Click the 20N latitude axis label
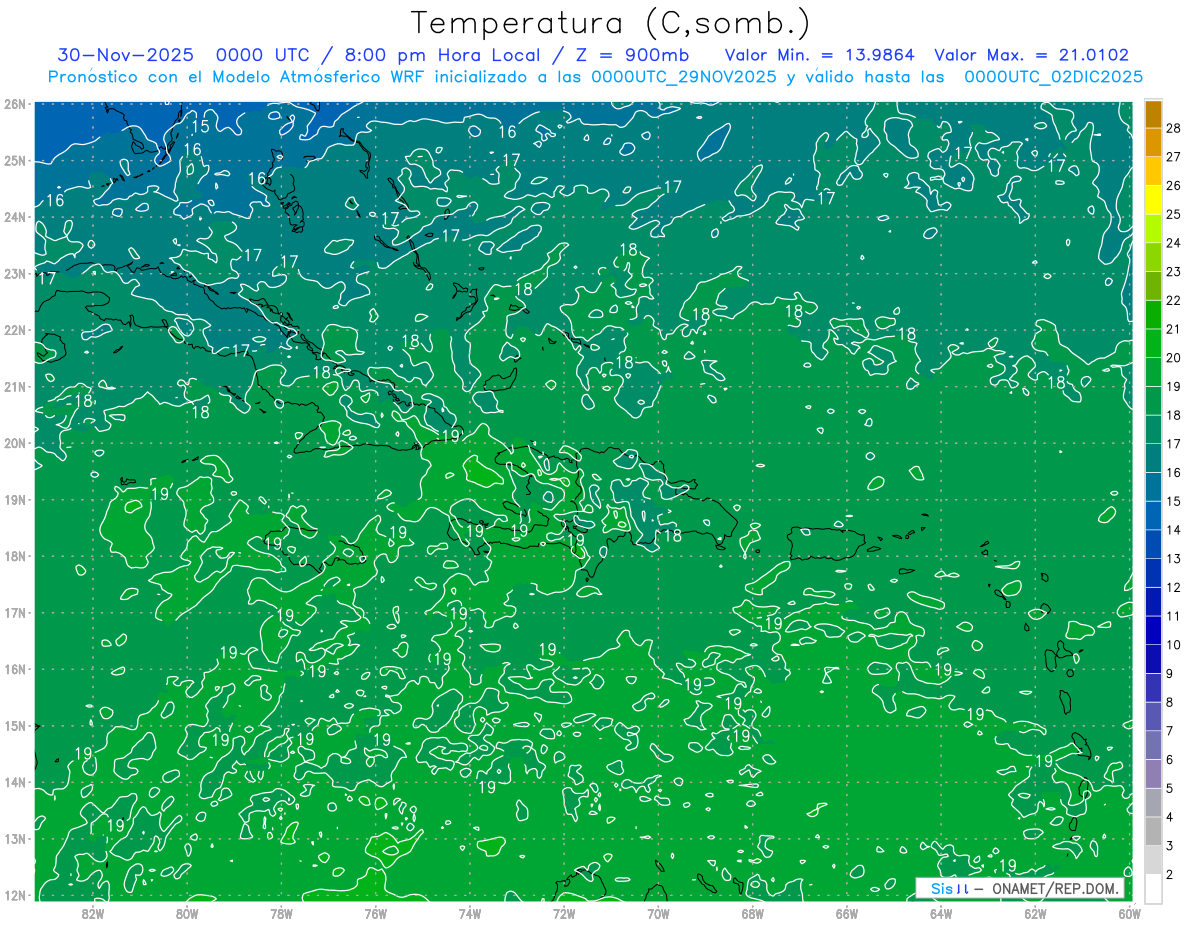Screen dimensions: 1200x927 [14, 443]
